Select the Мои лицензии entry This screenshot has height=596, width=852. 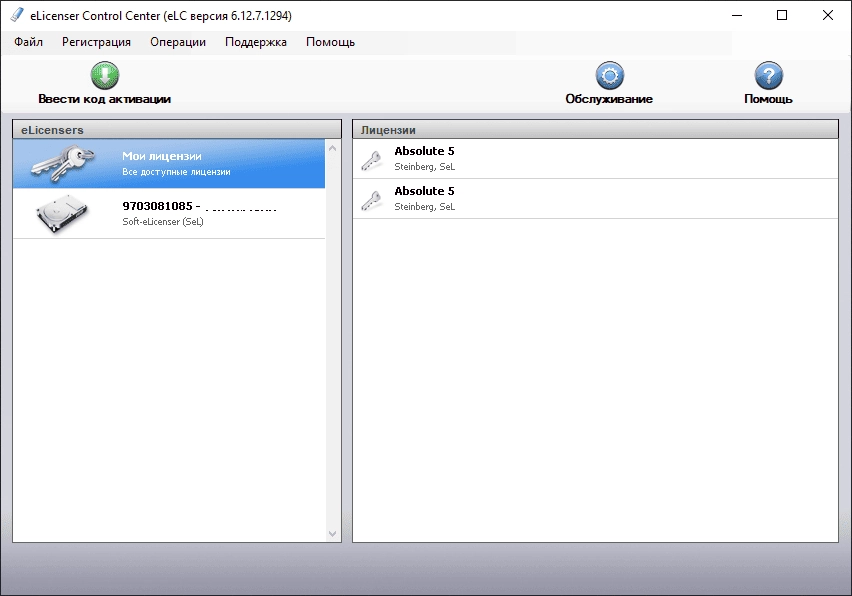(169, 164)
